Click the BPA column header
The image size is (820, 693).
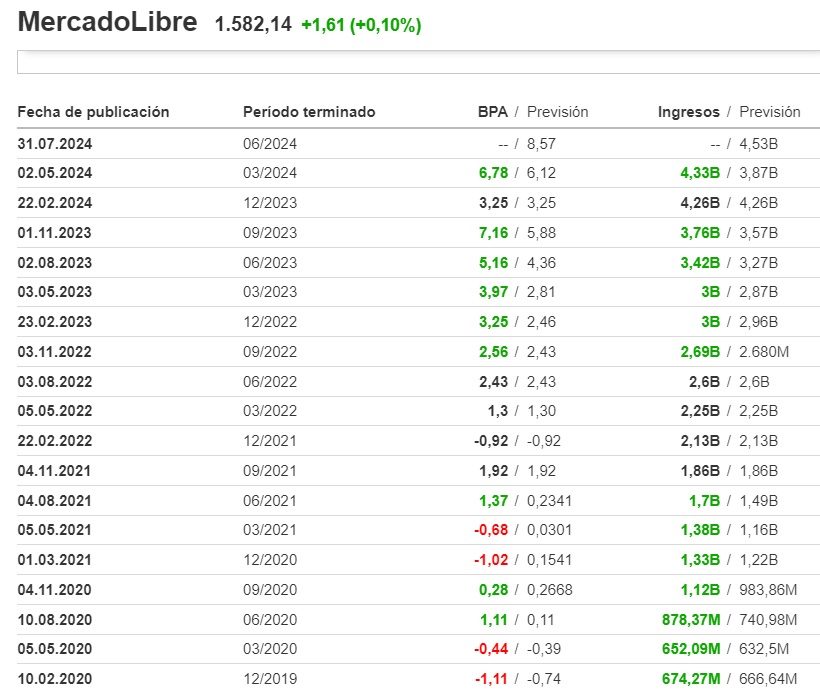(493, 112)
